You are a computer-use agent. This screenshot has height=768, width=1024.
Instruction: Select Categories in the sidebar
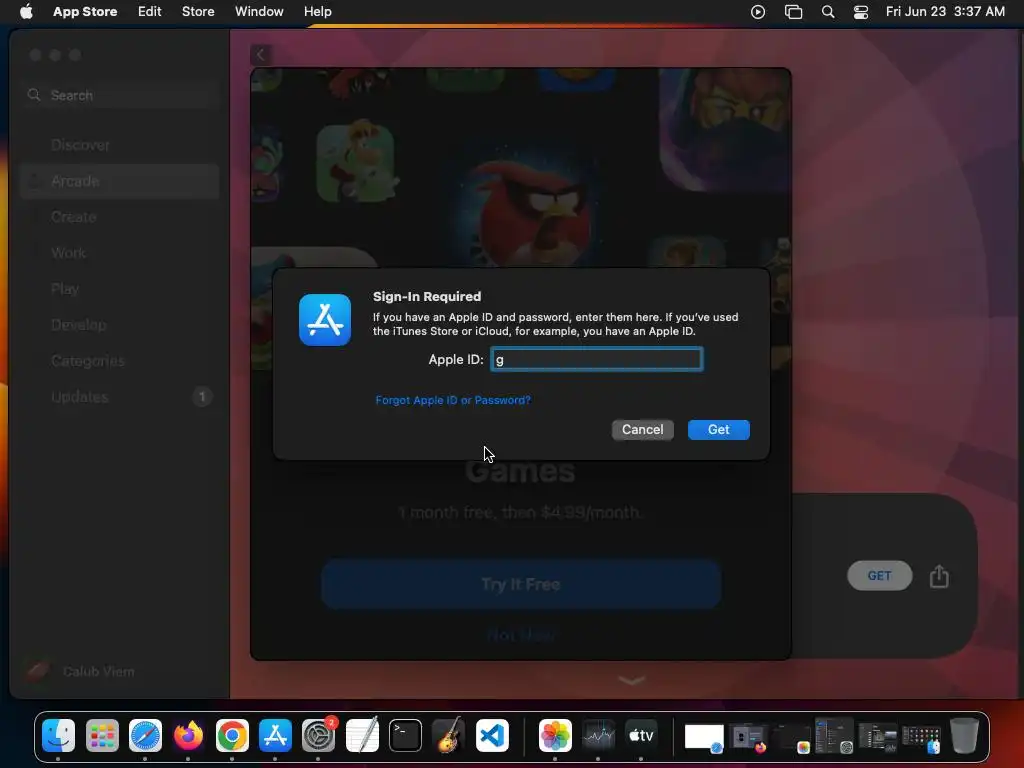[119, 360]
